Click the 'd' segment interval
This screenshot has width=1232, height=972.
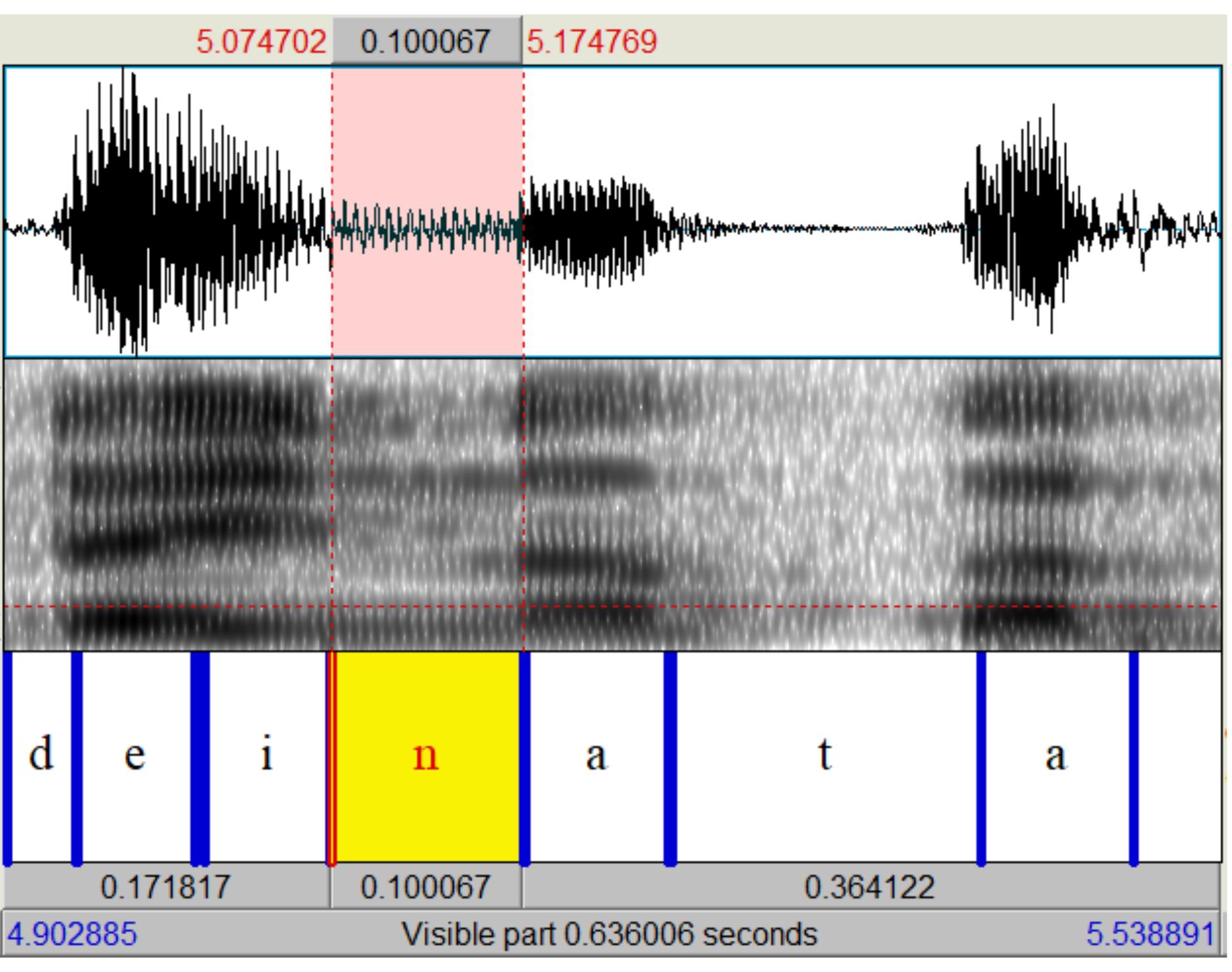pyautogui.click(x=41, y=757)
